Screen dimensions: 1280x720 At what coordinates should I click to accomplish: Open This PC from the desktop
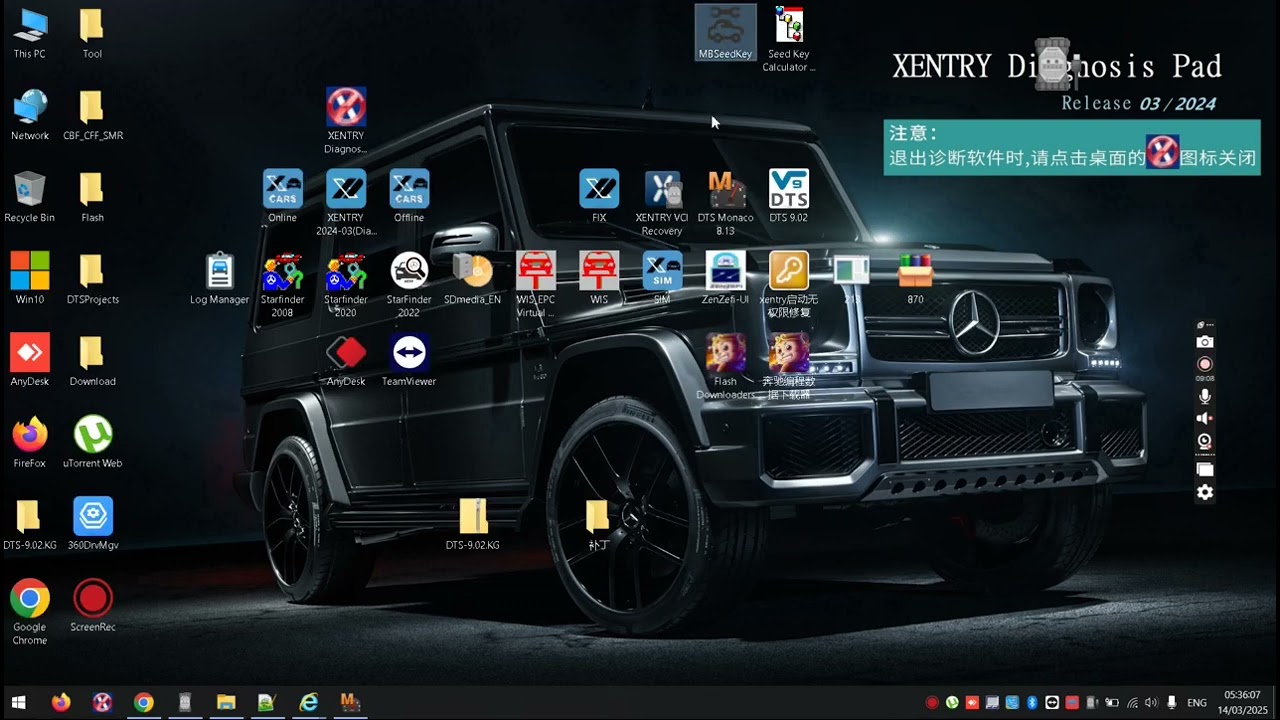[x=30, y=33]
